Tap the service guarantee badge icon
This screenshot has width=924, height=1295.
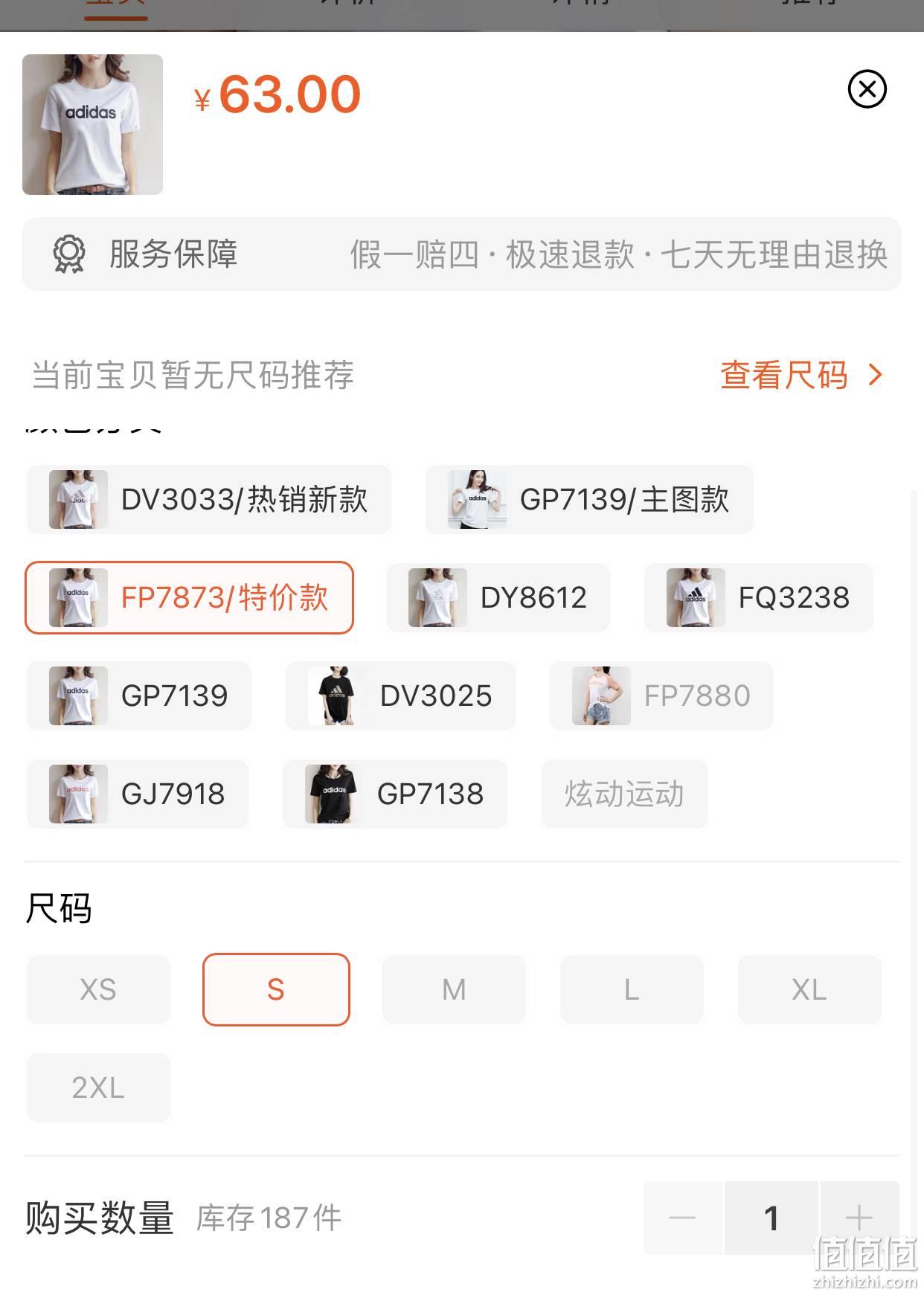(x=69, y=254)
